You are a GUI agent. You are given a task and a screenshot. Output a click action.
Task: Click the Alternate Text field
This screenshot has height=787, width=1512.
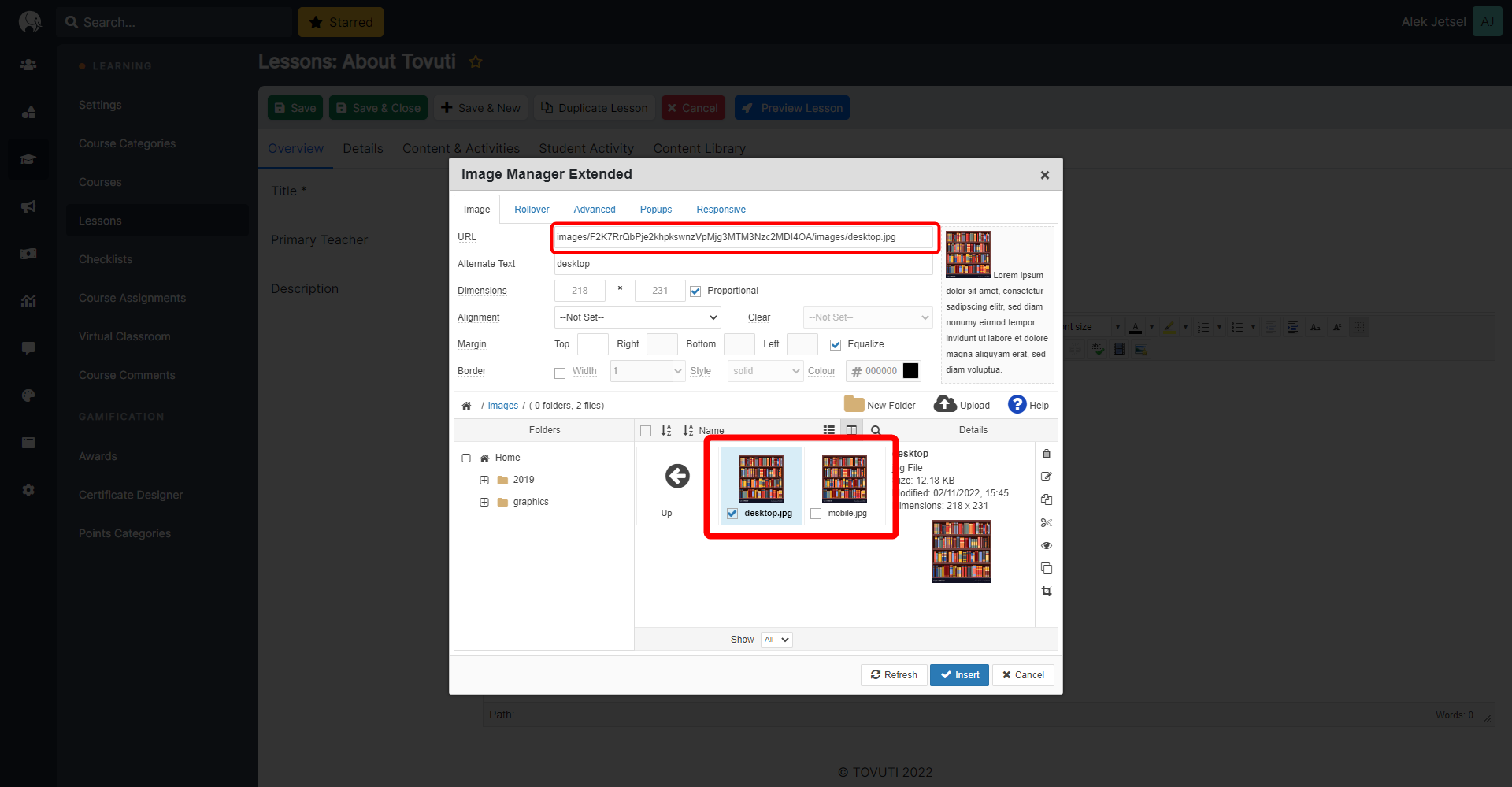pos(743,264)
